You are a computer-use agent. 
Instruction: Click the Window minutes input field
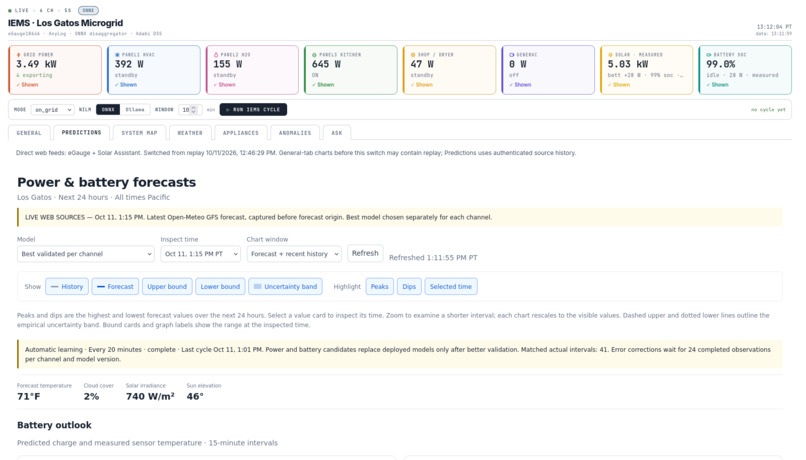[x=189, y=109]
